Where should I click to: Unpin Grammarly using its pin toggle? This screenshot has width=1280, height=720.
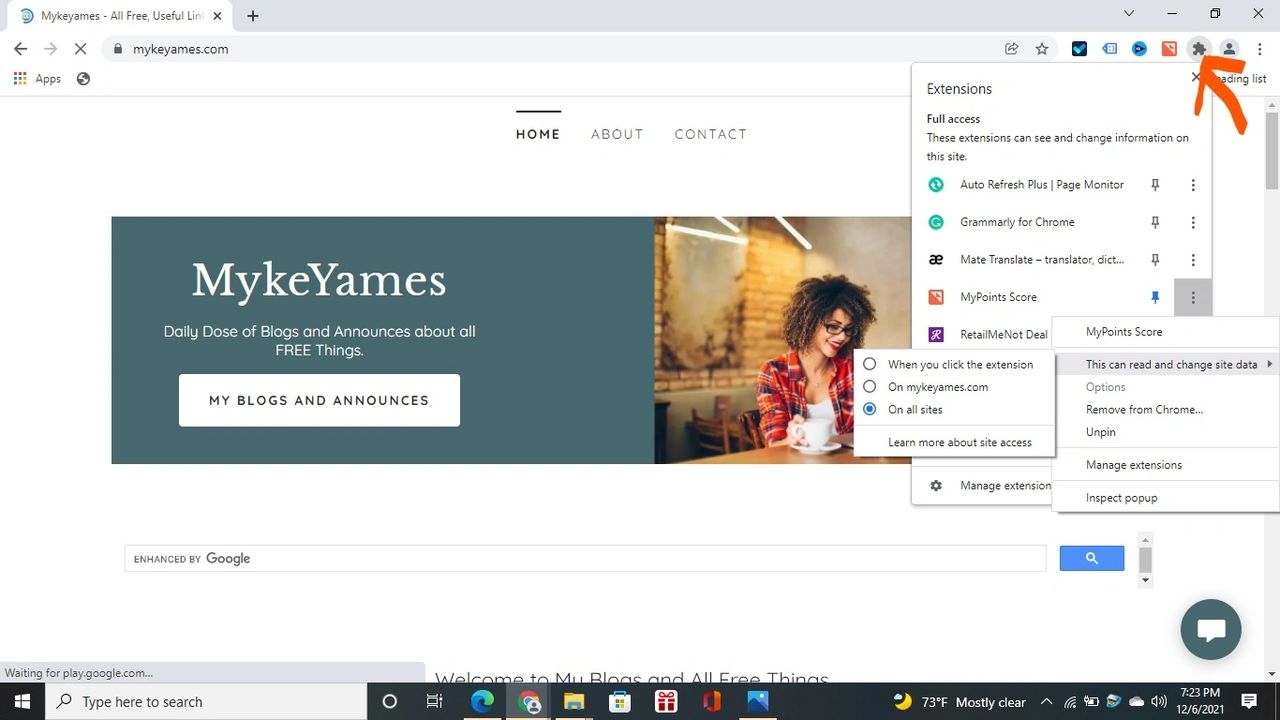(x=1155, y=222)
